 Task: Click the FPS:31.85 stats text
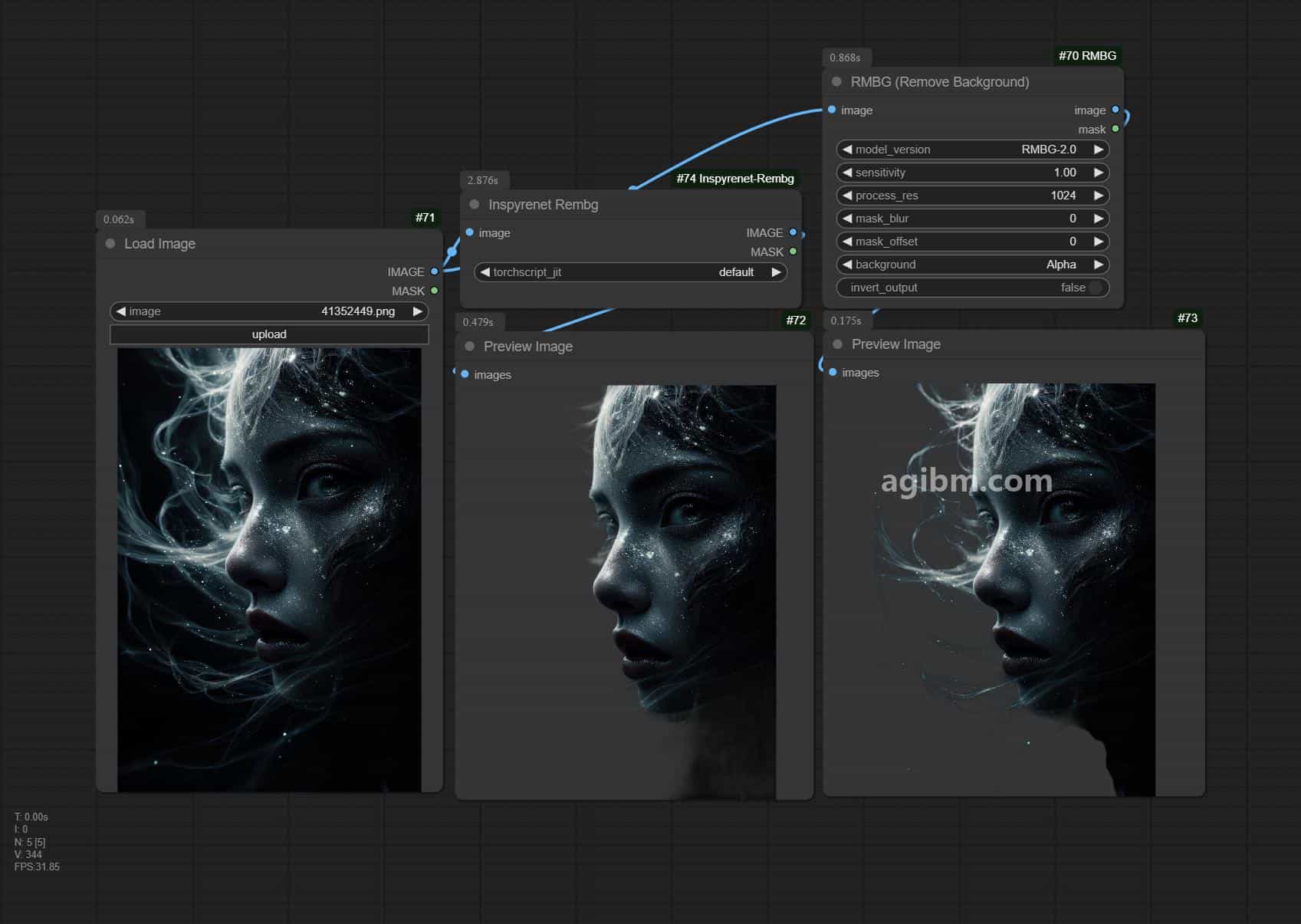[x=37, y=866]
